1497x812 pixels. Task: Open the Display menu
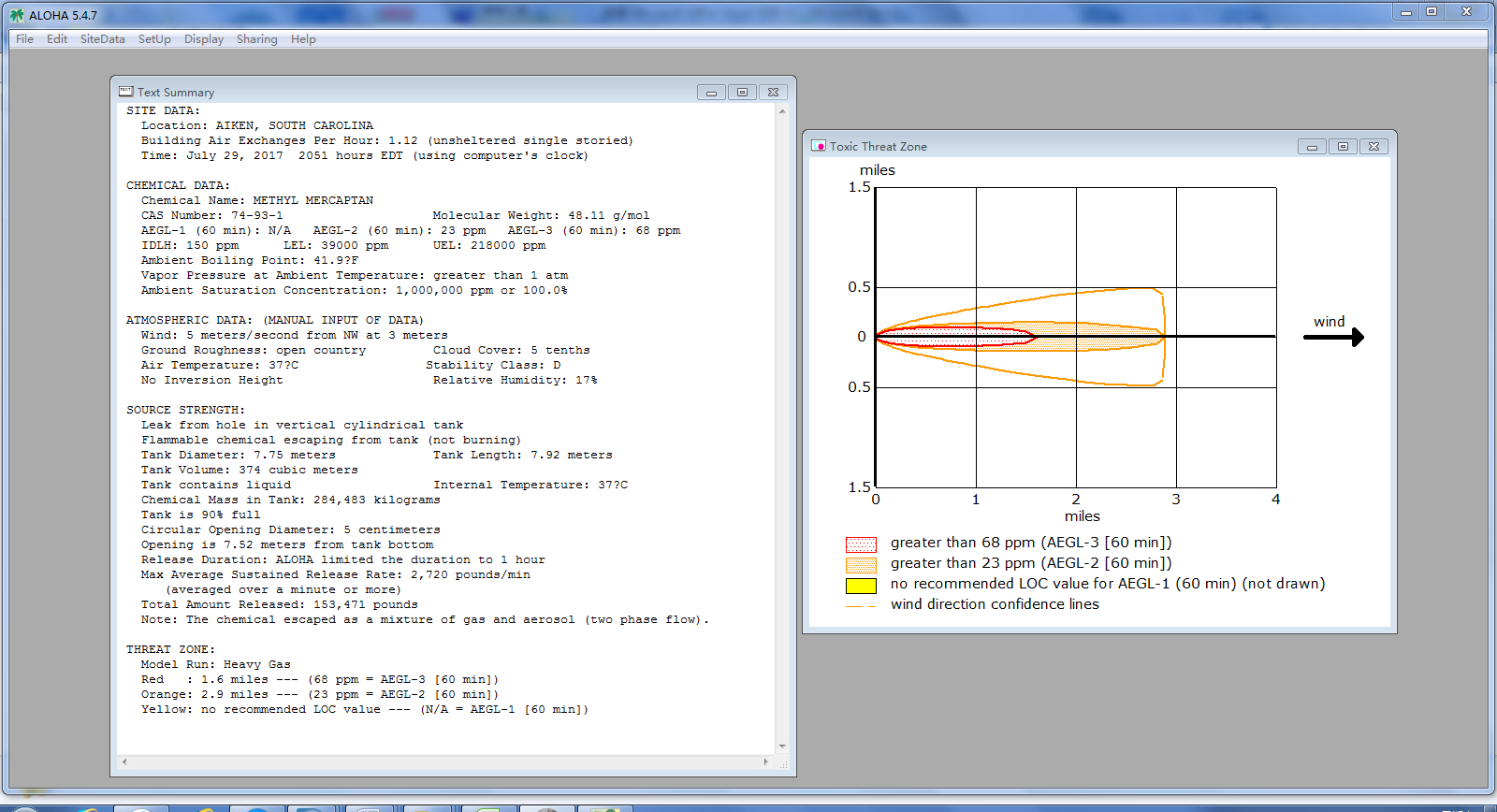point(204,39)
